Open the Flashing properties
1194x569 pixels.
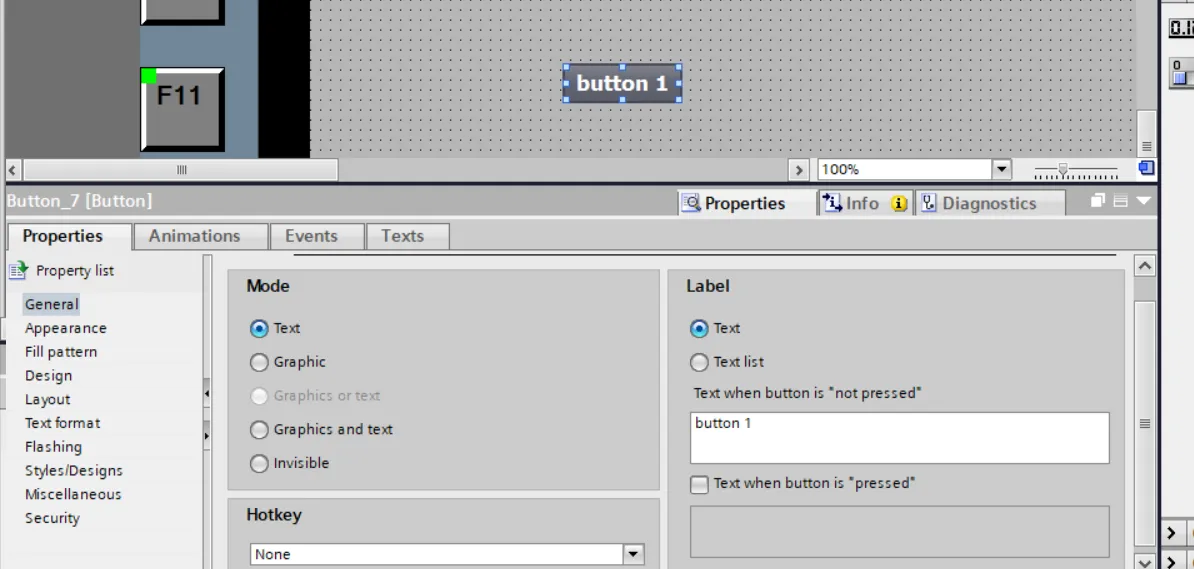[53, 446]
